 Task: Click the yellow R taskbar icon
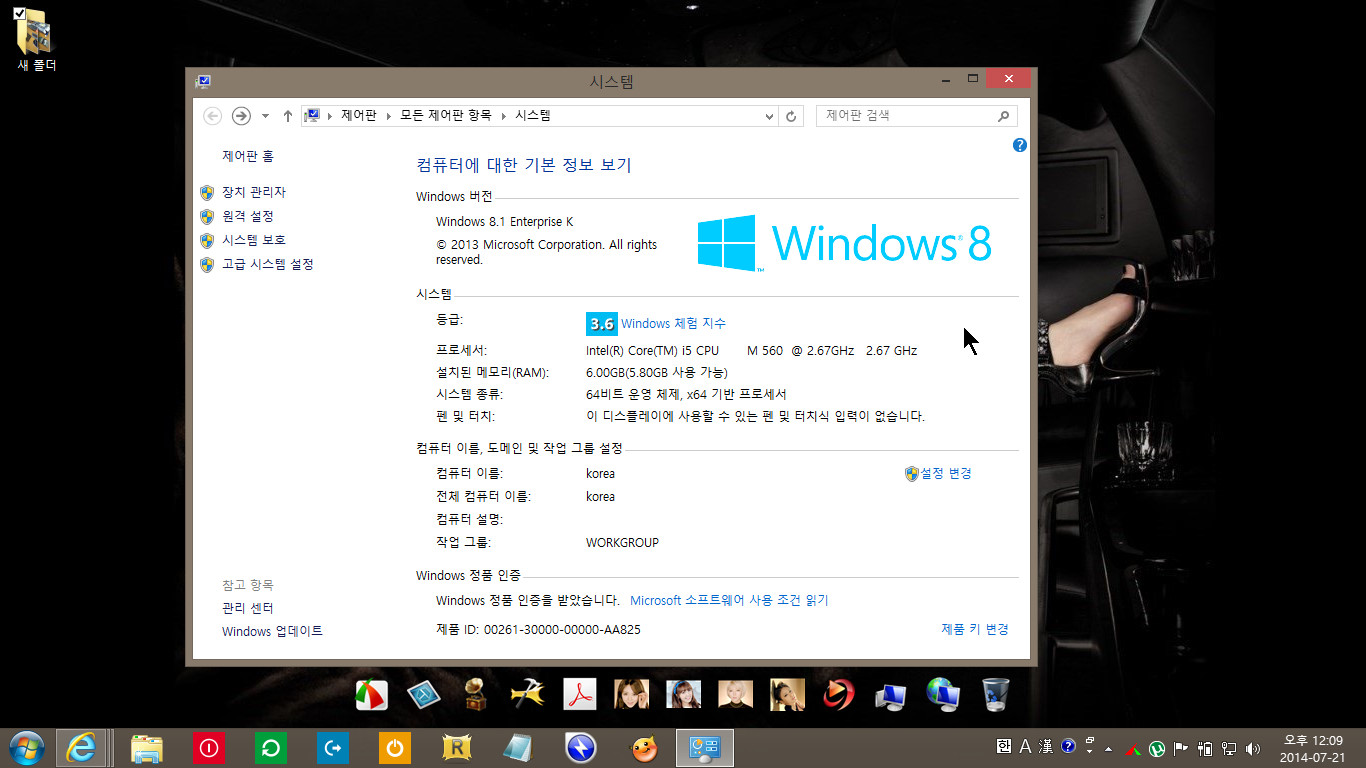click(x=457, y=748)
